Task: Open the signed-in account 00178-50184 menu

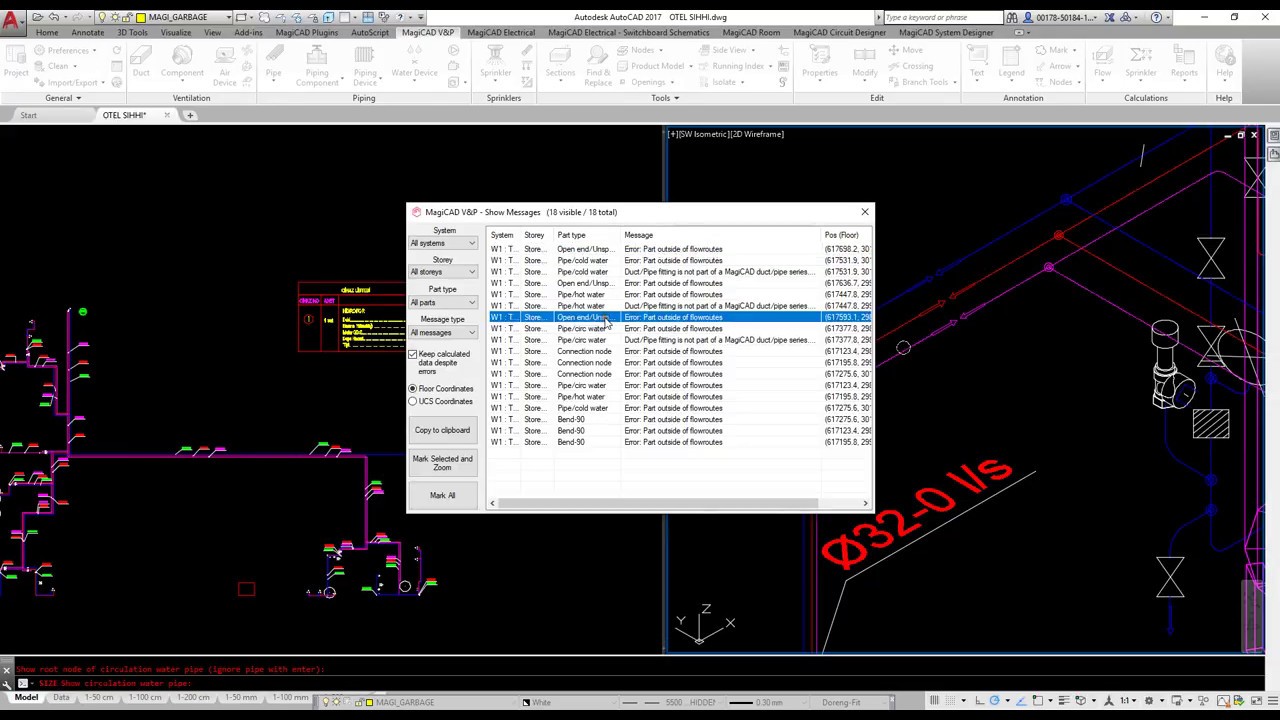Action: click(x=1068, y=17)
